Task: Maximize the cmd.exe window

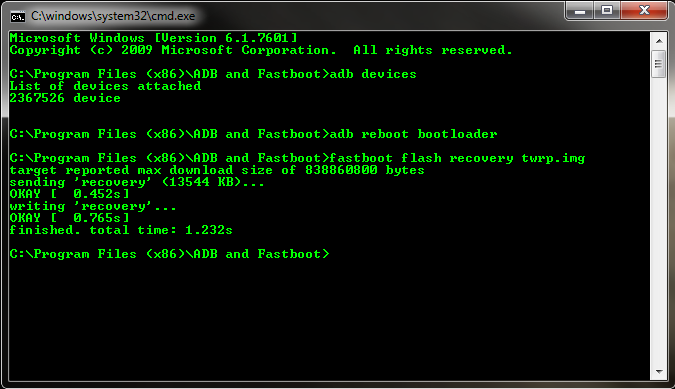Action: 607,11
